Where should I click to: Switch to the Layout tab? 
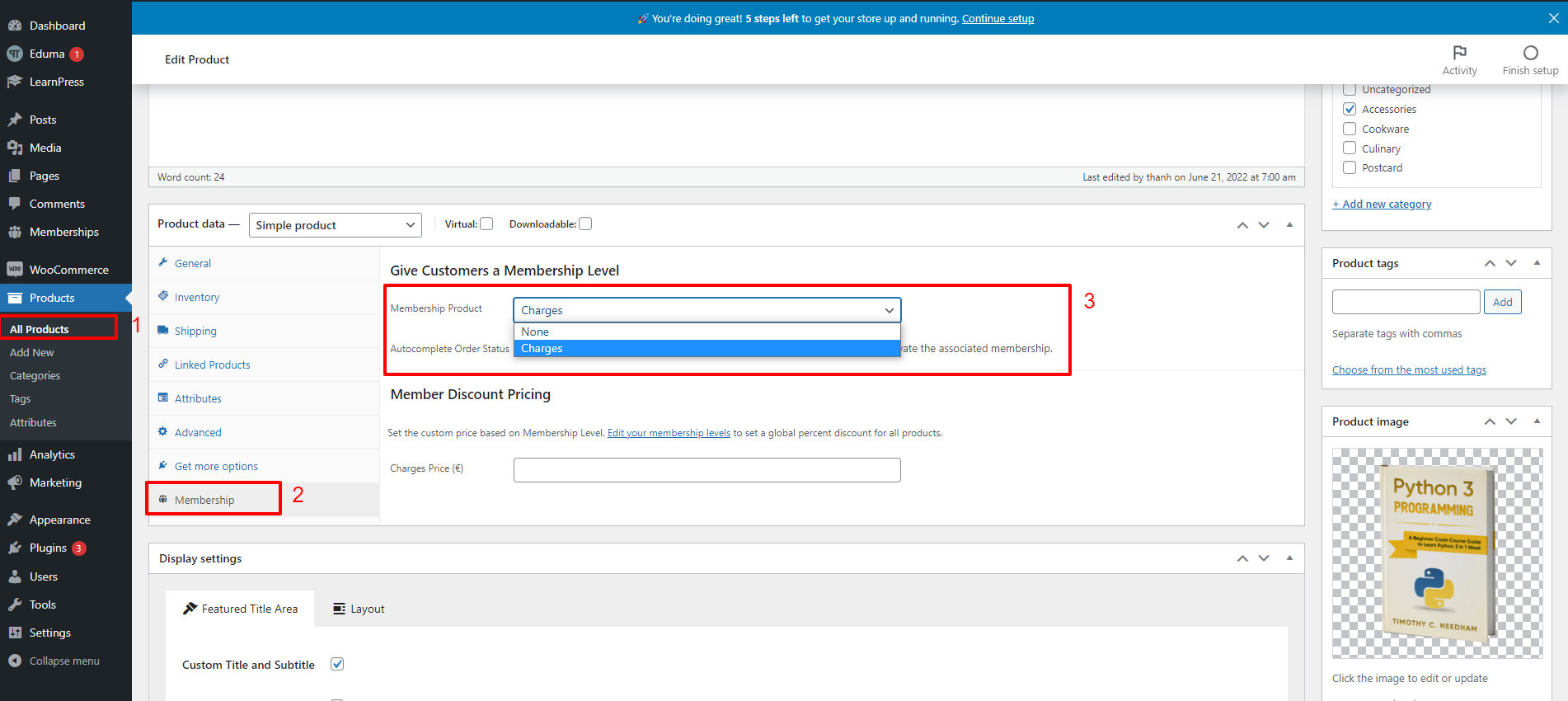[359, 609]
